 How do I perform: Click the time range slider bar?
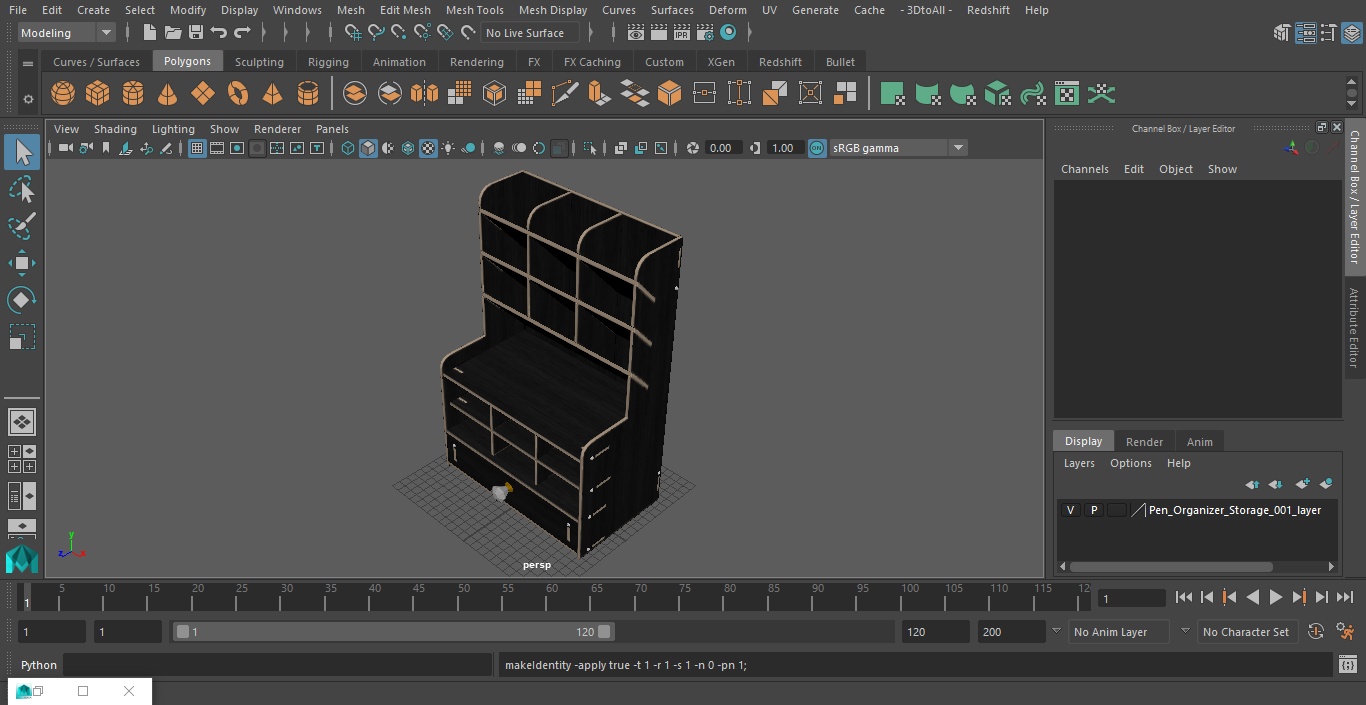coord(394,632)
